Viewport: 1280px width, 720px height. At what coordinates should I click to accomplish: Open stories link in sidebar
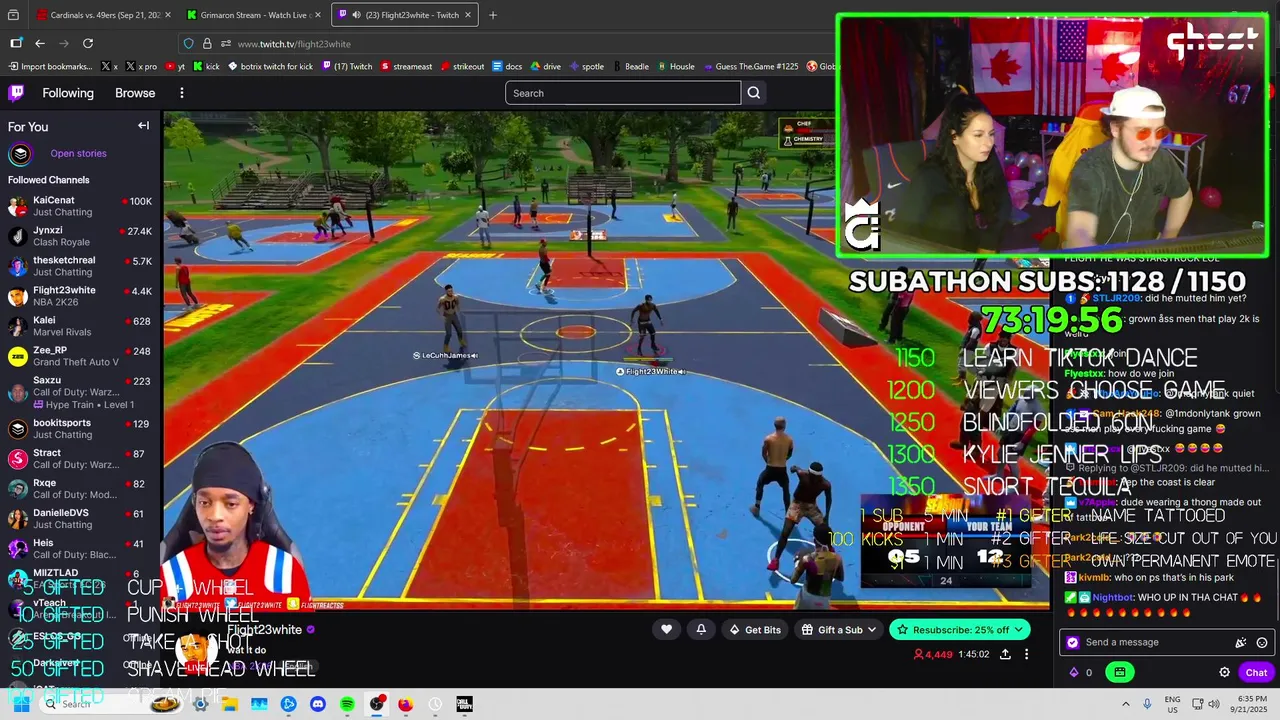pos(78,154)
